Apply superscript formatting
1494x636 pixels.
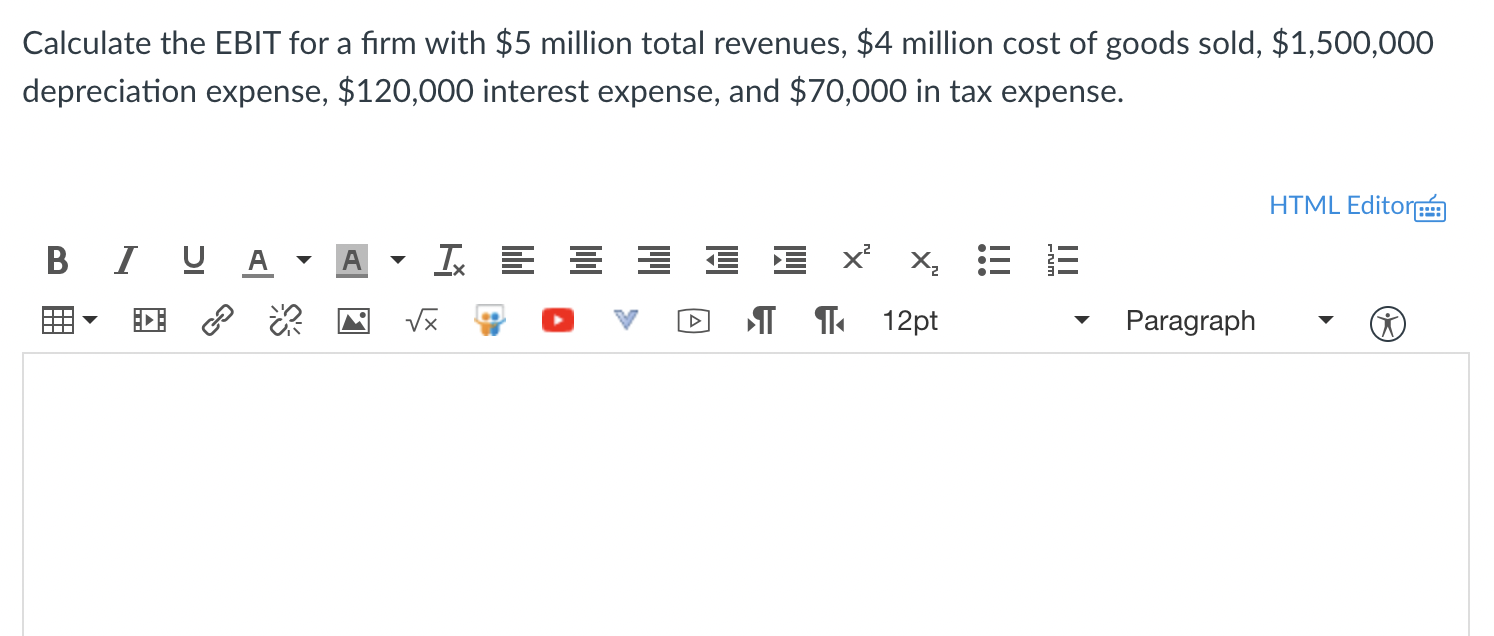(855, 260)
